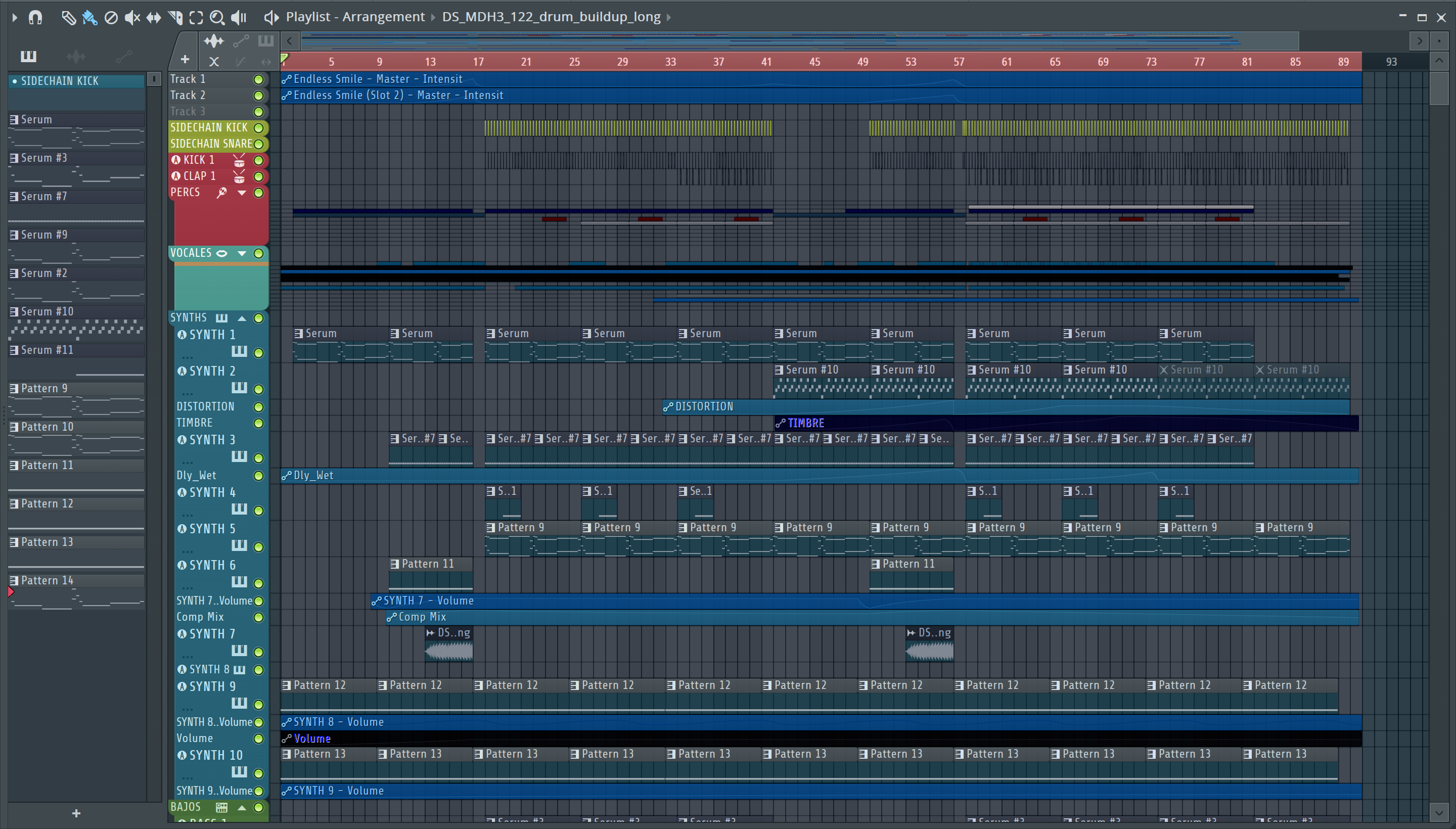Select the Dly_Wet automation clip
Image resolution: width=1456 pixels, height=829 pixels.
(820, 476)
